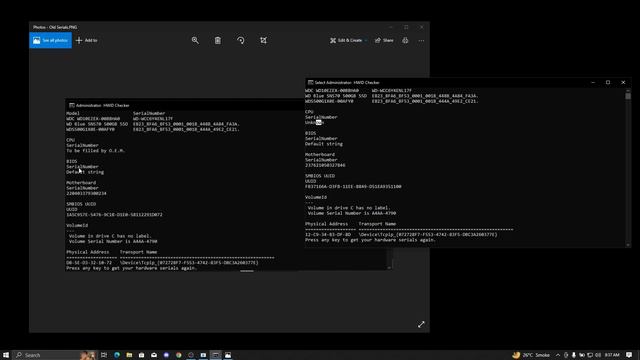The height and width of the screenshot is (360, 640).
Task: Click HWID Checker window vertical scrollbar thumb
Action: [x=628, y=96]
